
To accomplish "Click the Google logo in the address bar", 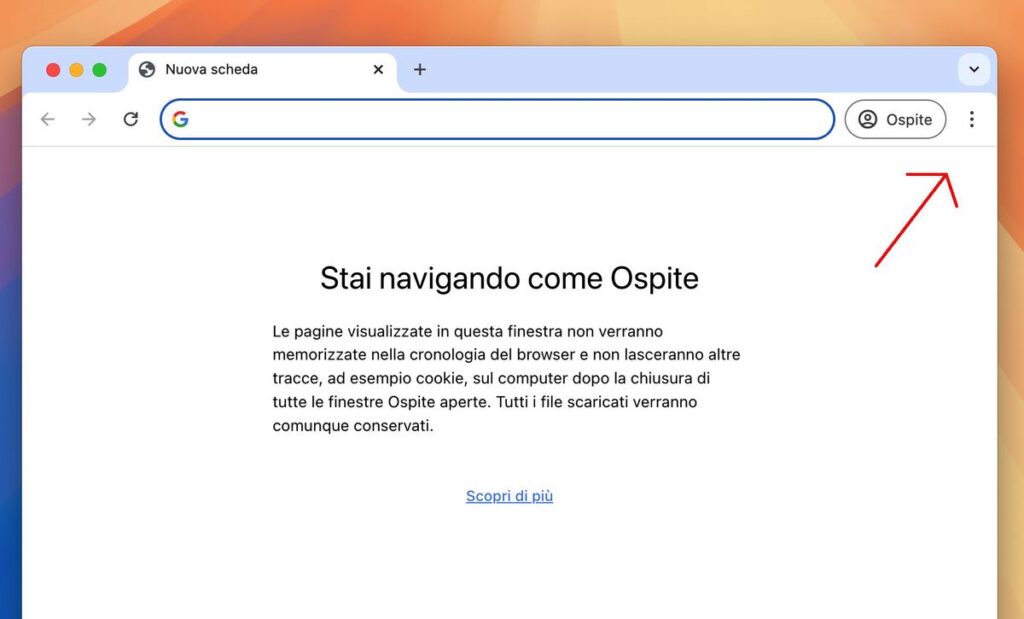I will pyautogui.click(x=181, y=119).
